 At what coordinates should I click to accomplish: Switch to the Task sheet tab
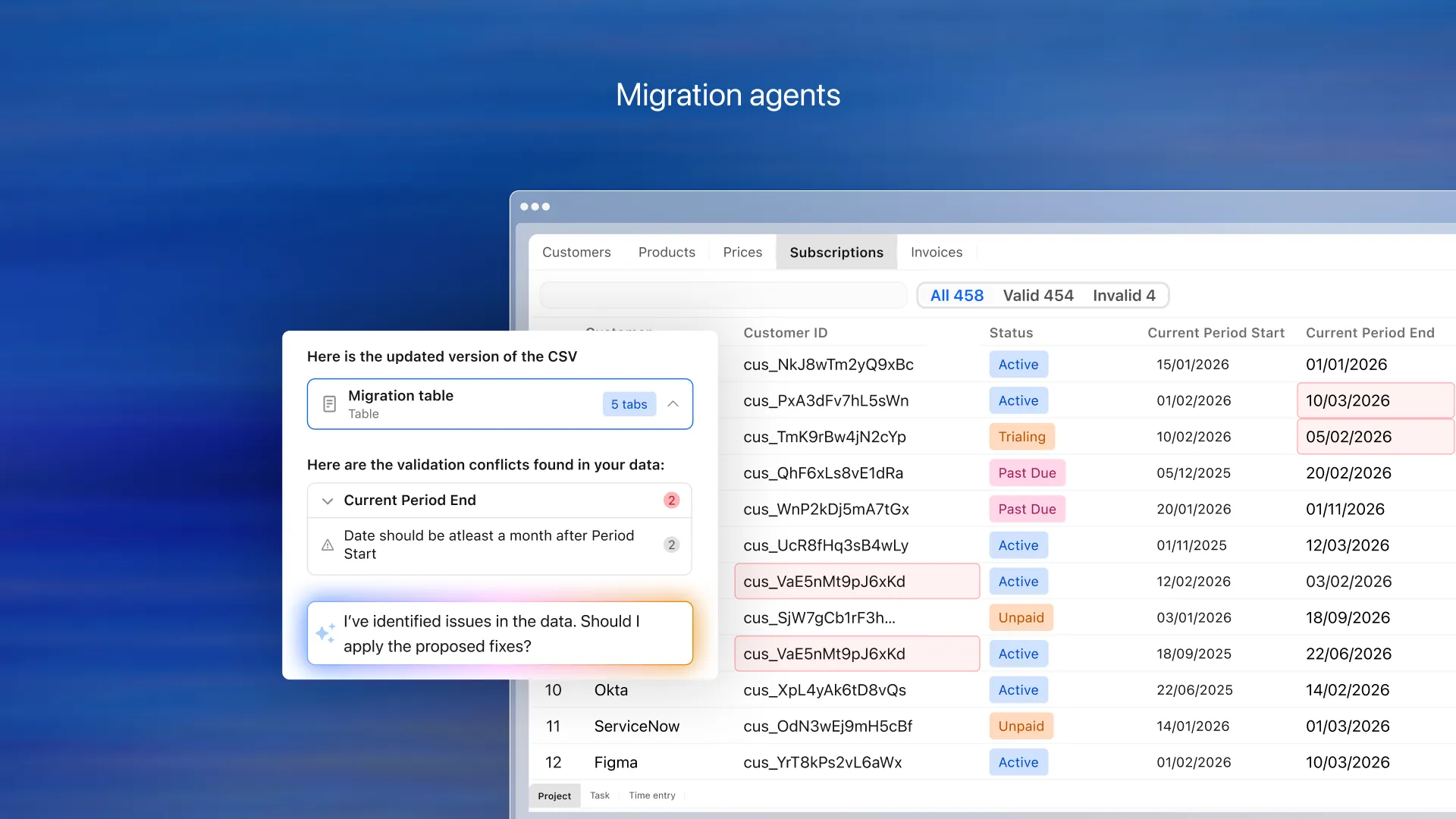(x=599, y=795)
